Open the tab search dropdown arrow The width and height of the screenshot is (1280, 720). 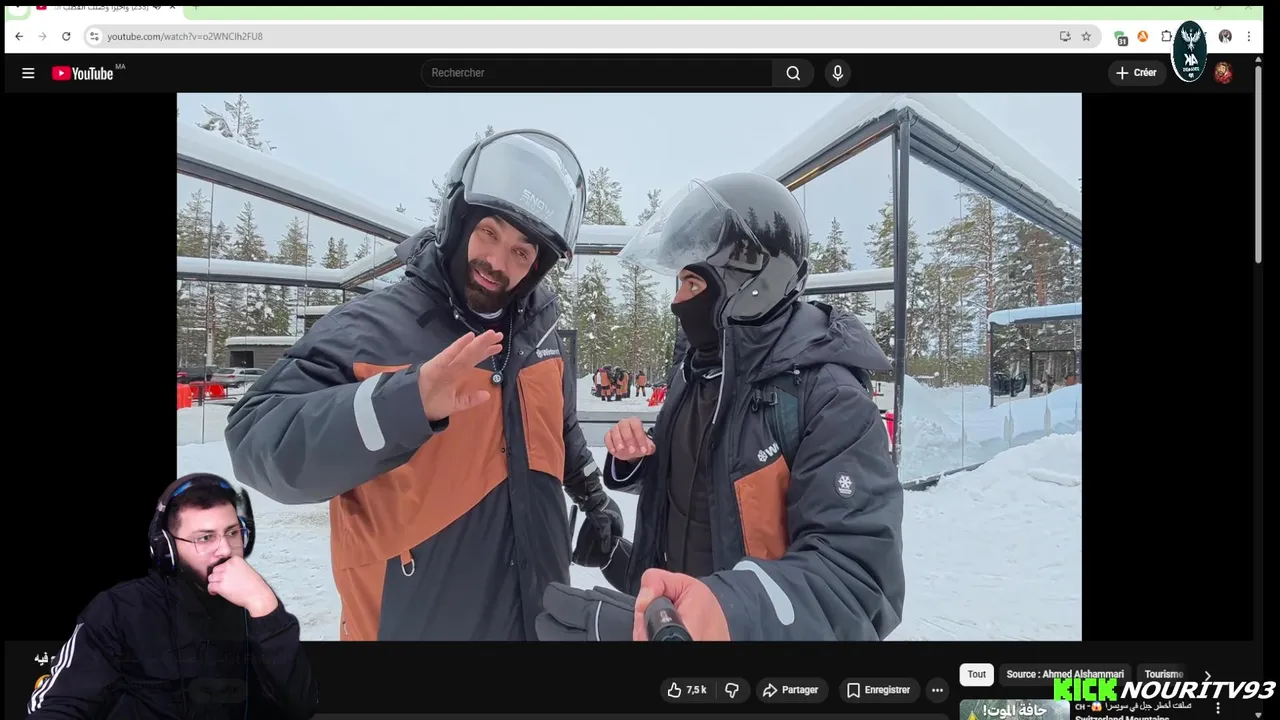tap(18, 6)
